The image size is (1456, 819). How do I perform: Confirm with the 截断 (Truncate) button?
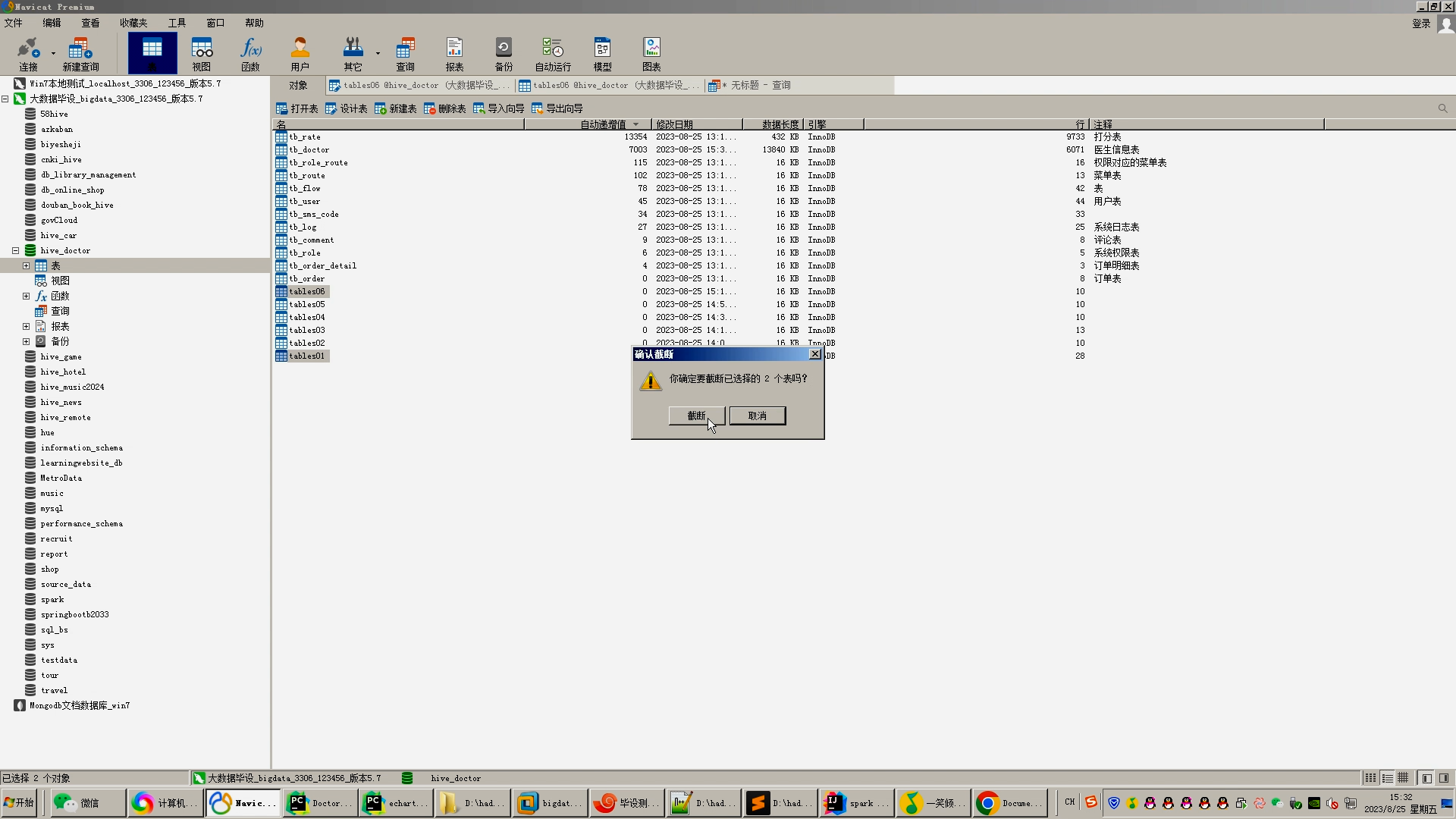(696, 416)
